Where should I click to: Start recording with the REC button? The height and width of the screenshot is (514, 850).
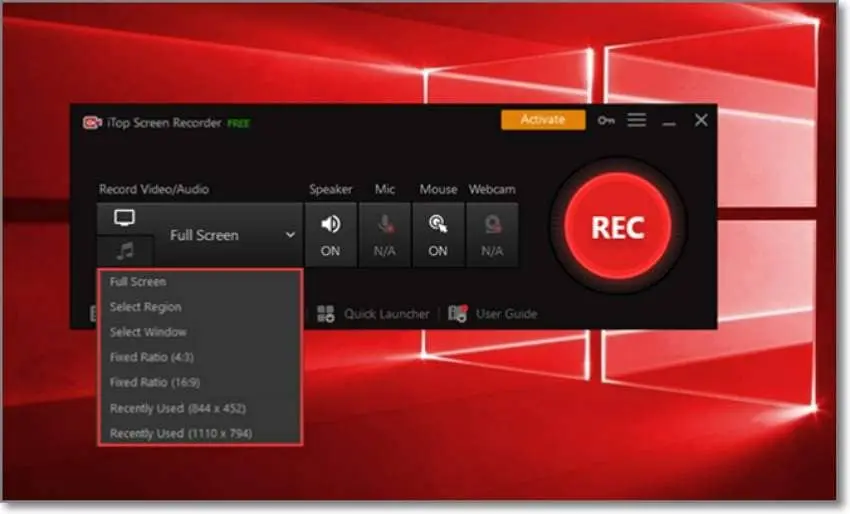point(618,226)
